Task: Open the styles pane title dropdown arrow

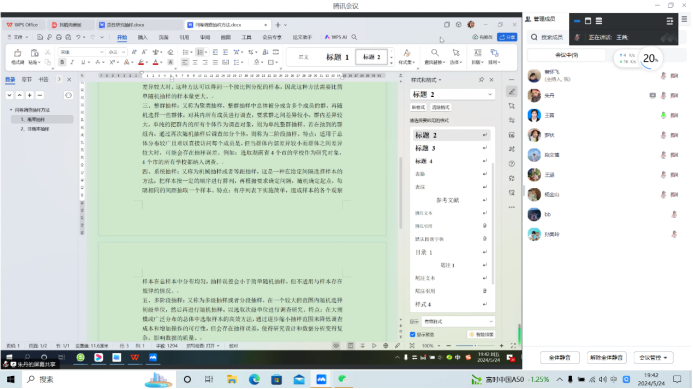Action: (x=440, y=80)
